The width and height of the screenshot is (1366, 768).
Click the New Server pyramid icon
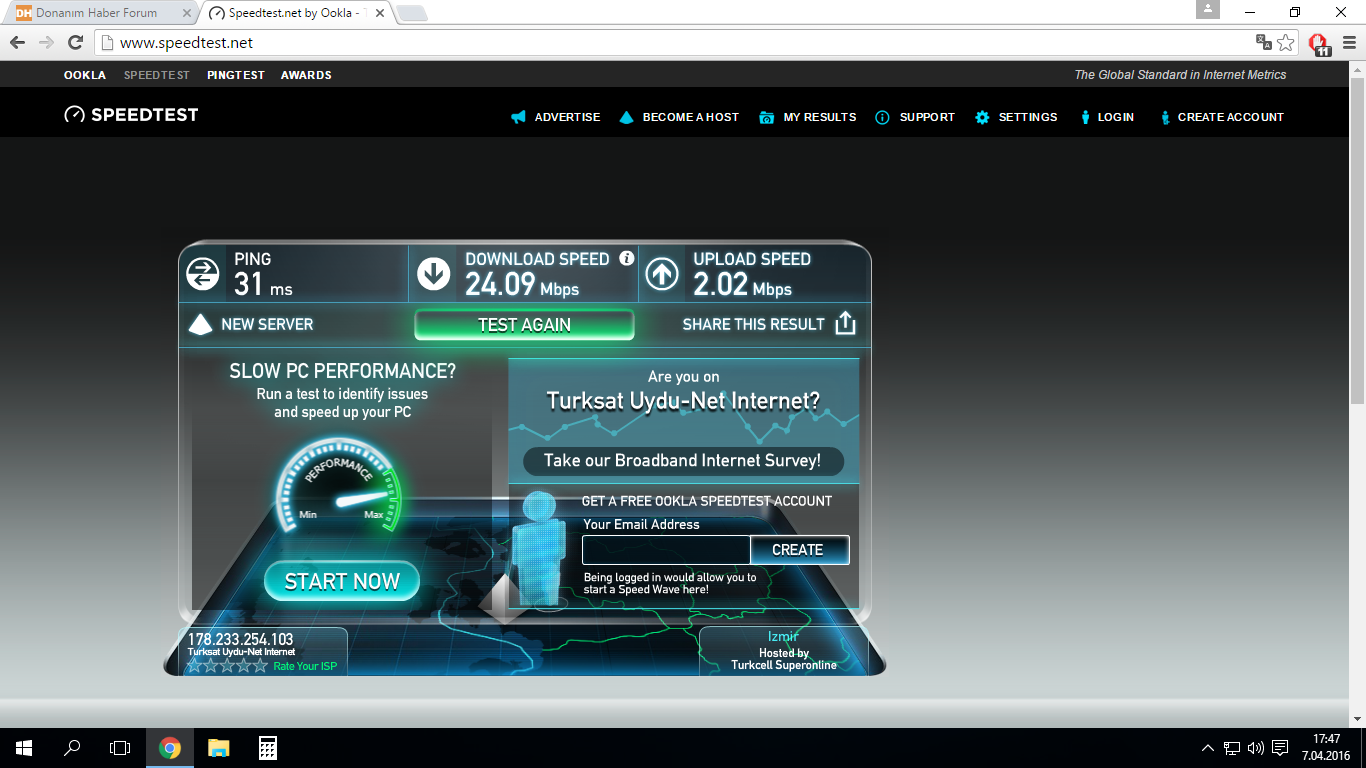(201, 324)
